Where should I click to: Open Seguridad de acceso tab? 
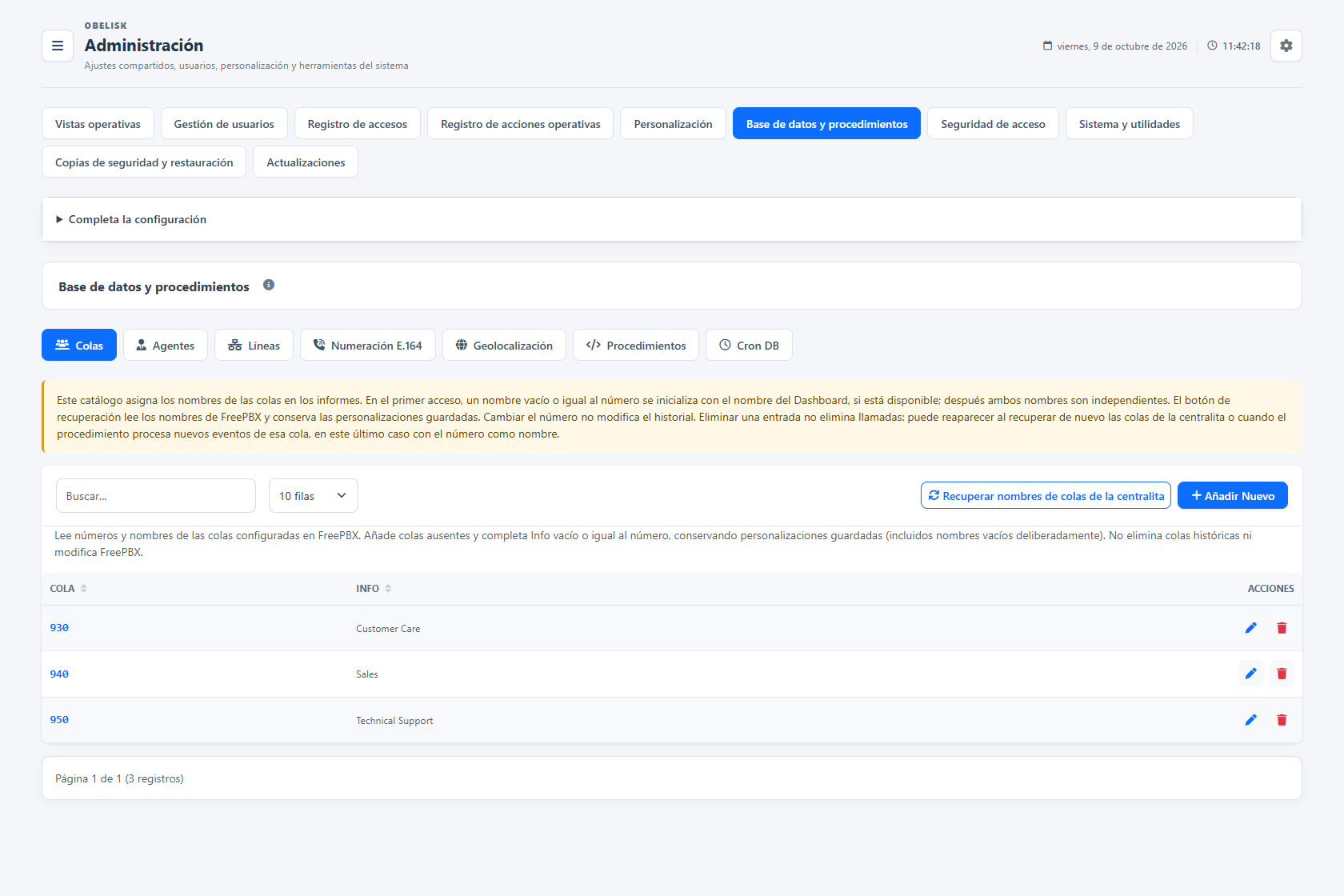pyautogui.click(x=993, y=124)
